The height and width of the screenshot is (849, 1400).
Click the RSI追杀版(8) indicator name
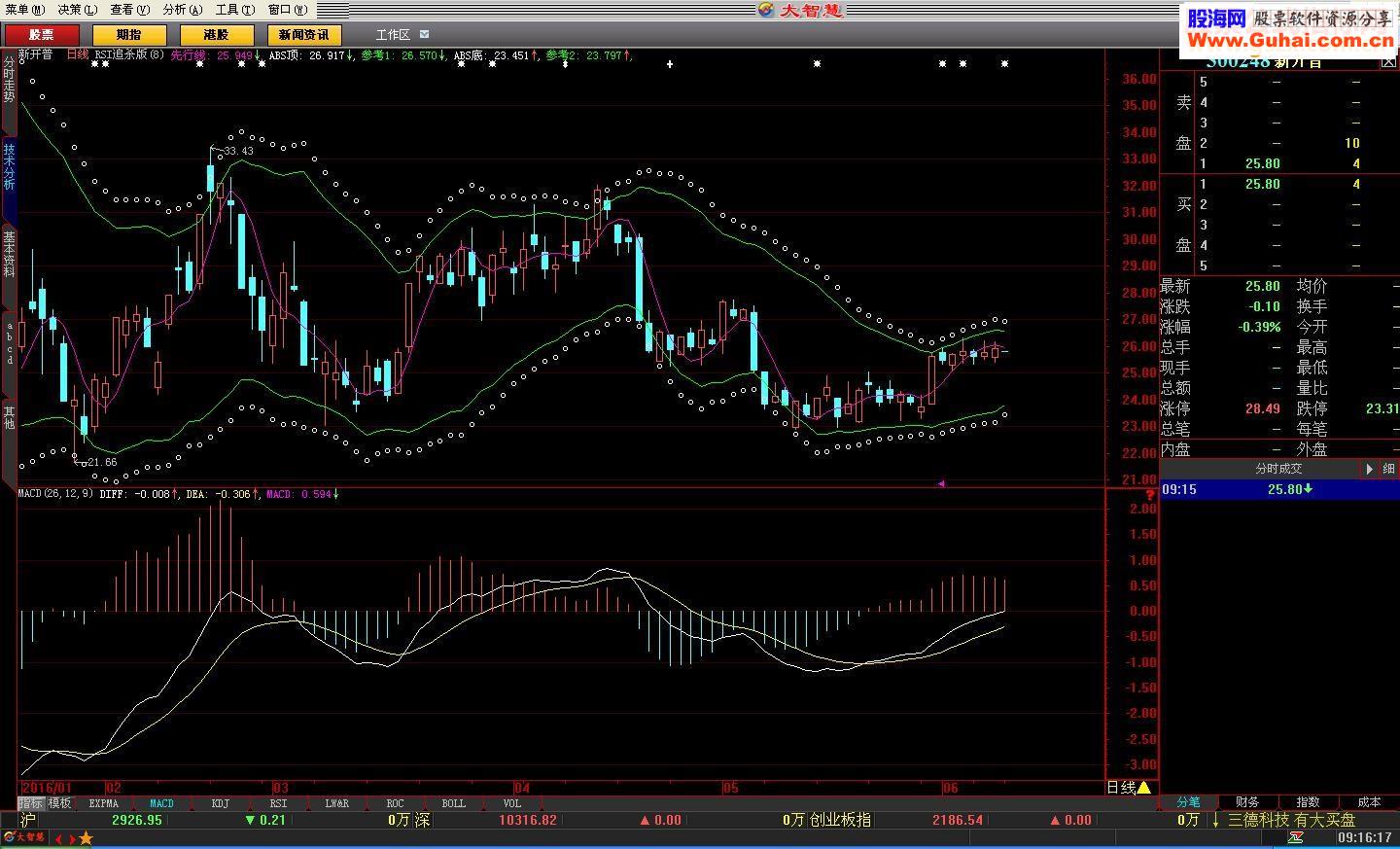[x=129, y=55]
